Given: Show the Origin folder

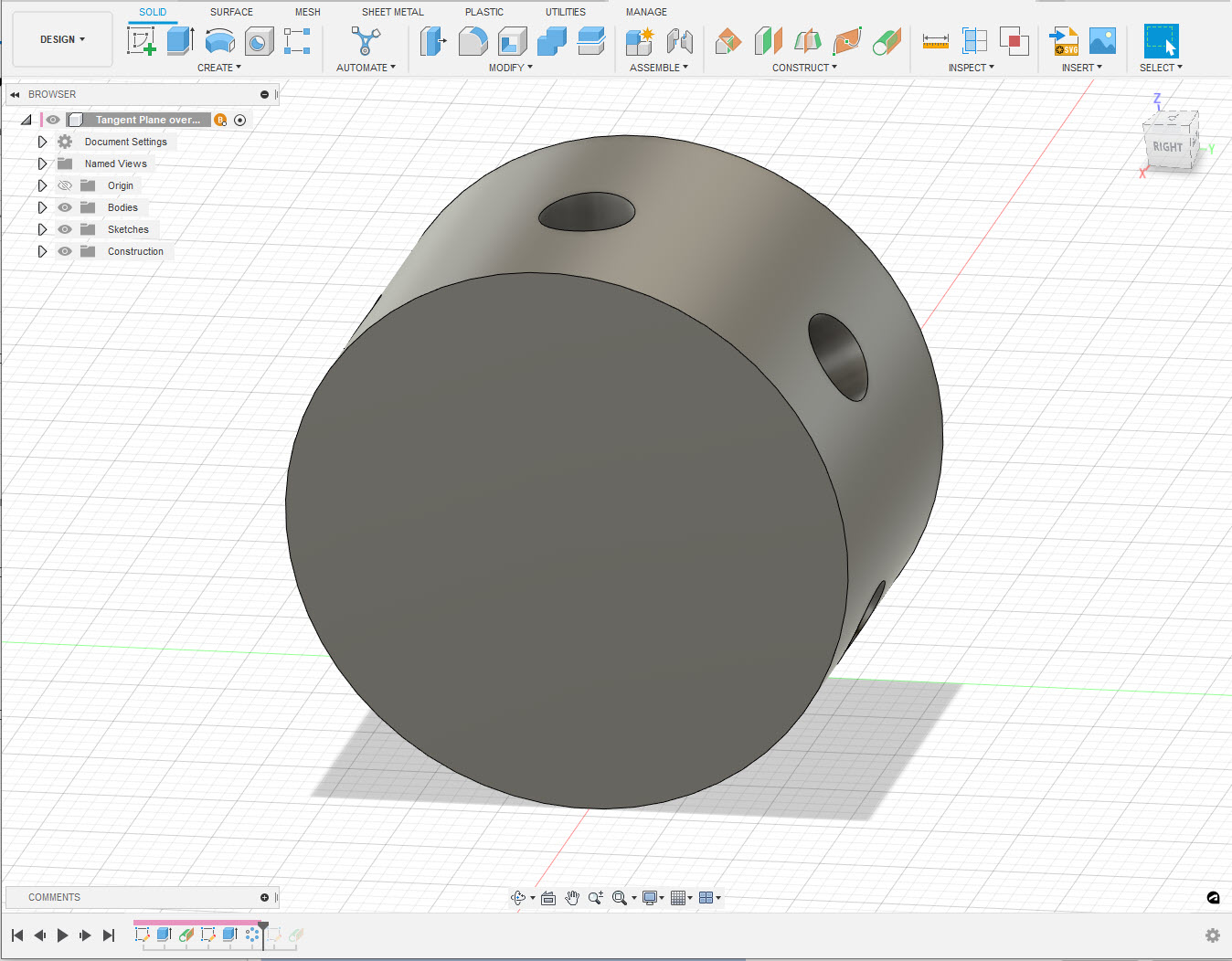Looking at the screenshot, I should [64, 185].
